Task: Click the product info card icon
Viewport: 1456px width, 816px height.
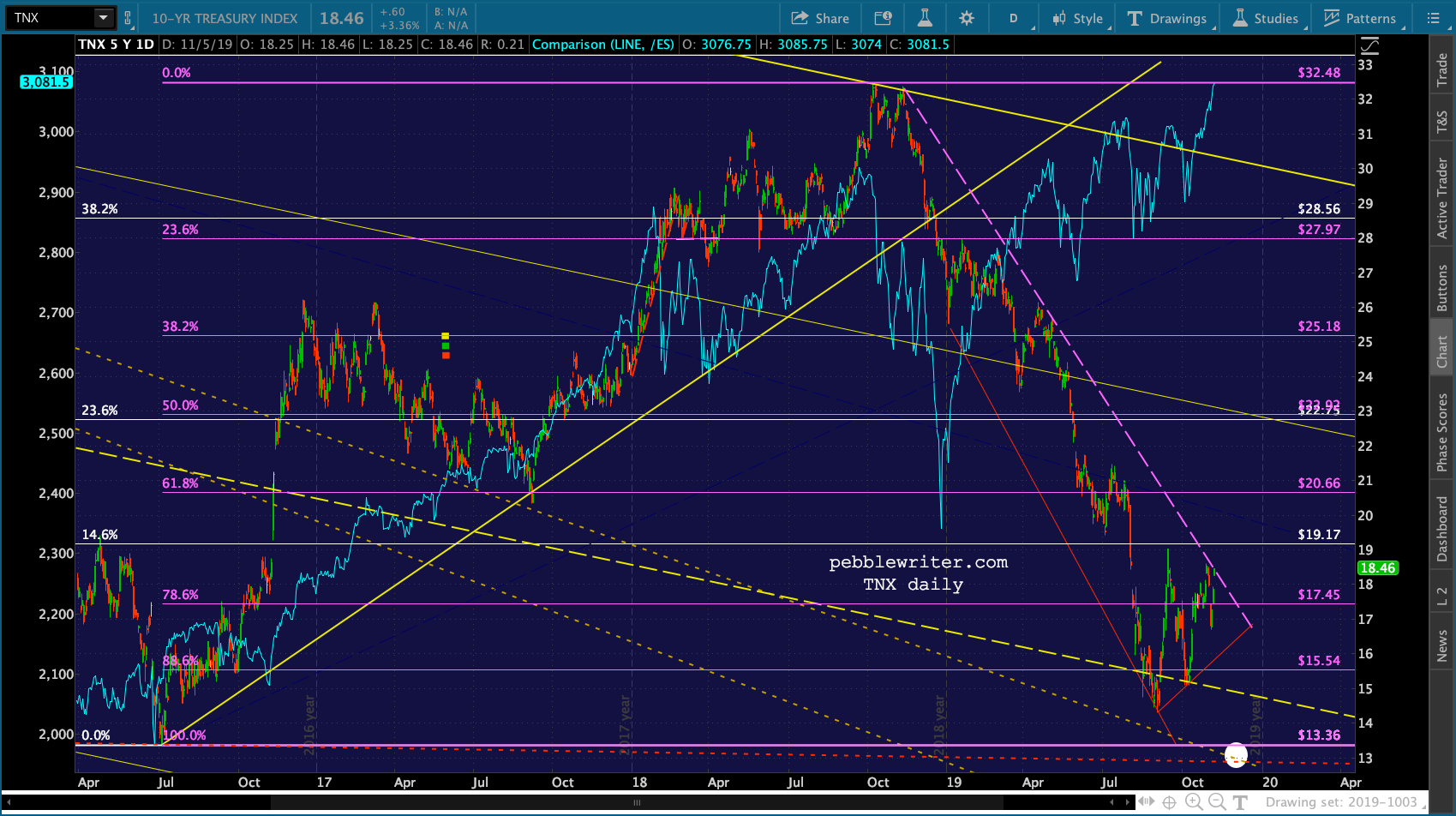Action: point(883,18)
